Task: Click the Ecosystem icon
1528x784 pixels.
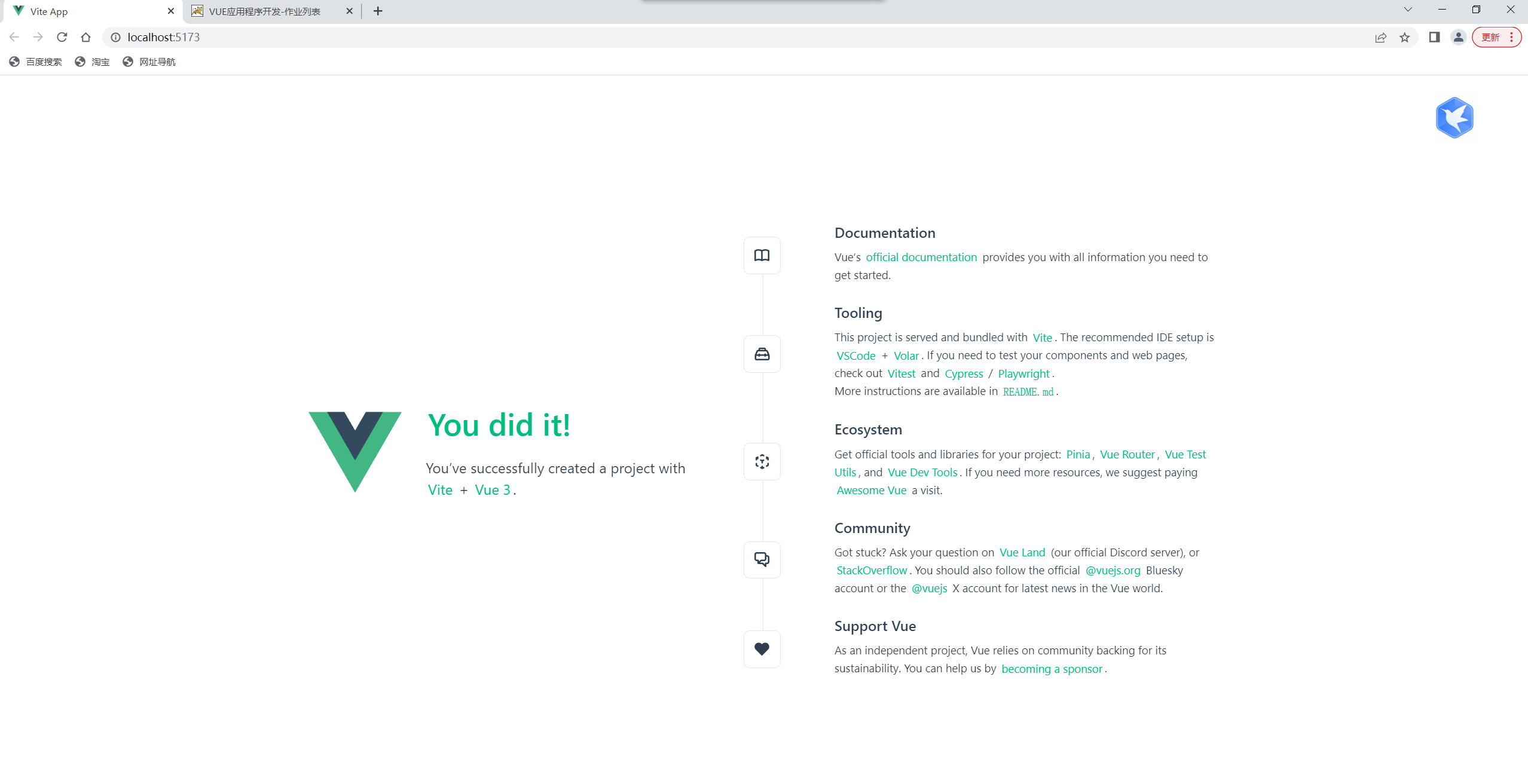Action: point(762,461)
